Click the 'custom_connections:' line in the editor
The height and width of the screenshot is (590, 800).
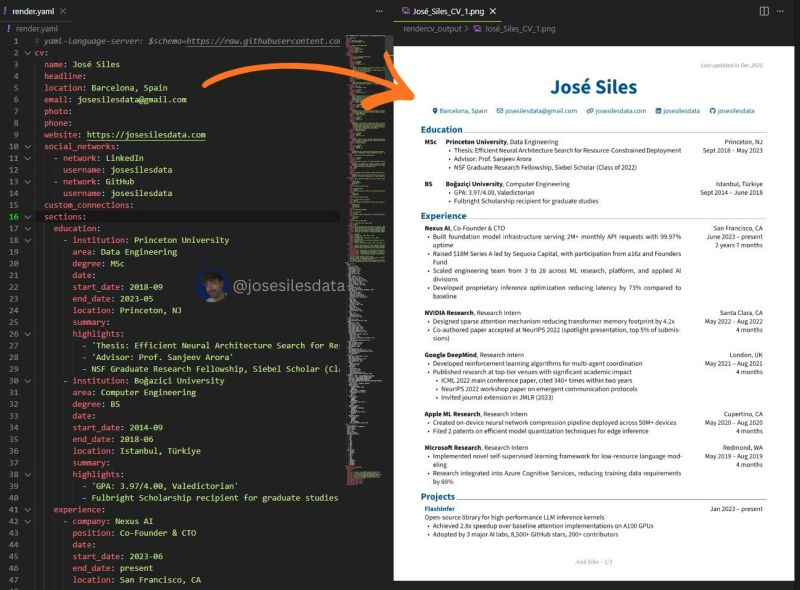pyautogui.click(x=89, y=205)
